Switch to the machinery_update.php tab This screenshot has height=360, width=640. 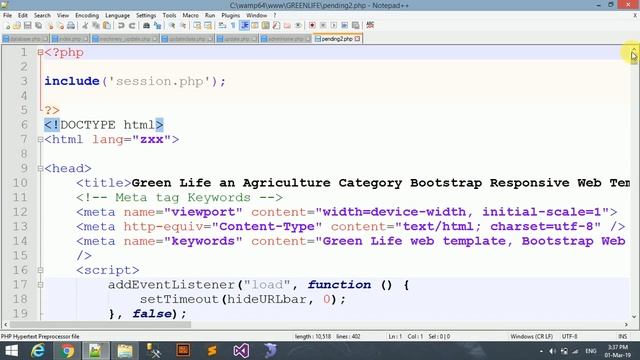click(125, 39)
